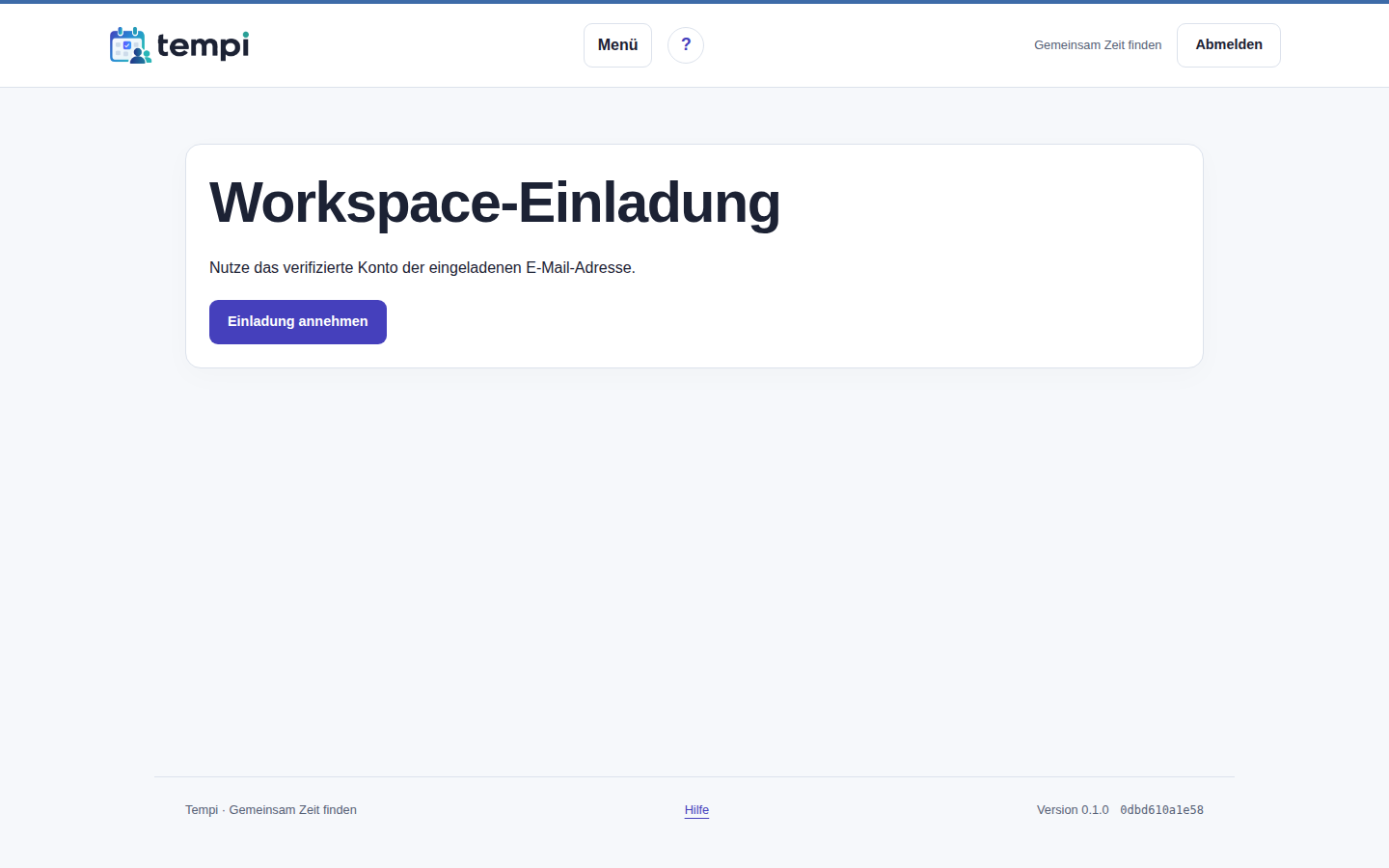
Task: Click 'Gemeinsam Zeit finden' header tagline
Action: coord(1098,45)
